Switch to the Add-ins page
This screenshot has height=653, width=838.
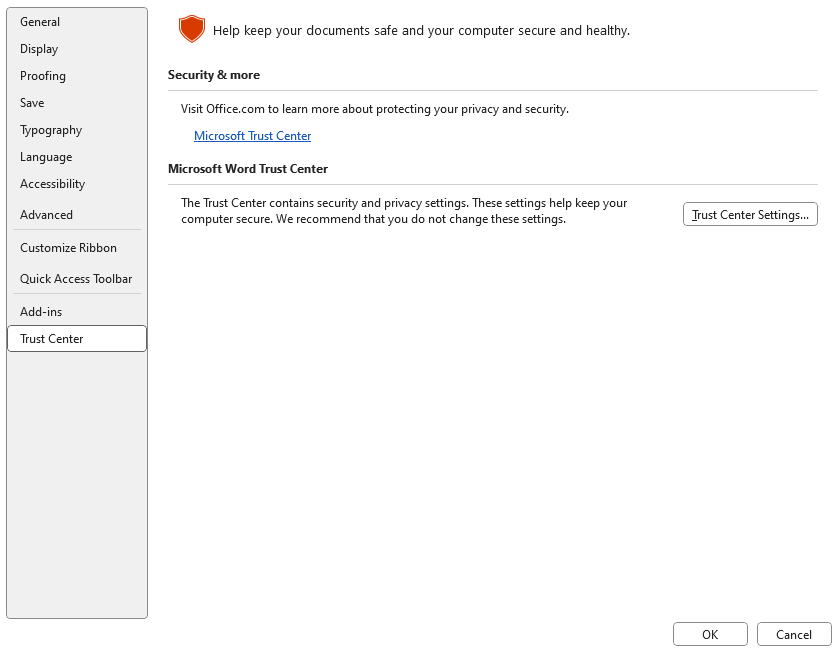coord(41,312)
